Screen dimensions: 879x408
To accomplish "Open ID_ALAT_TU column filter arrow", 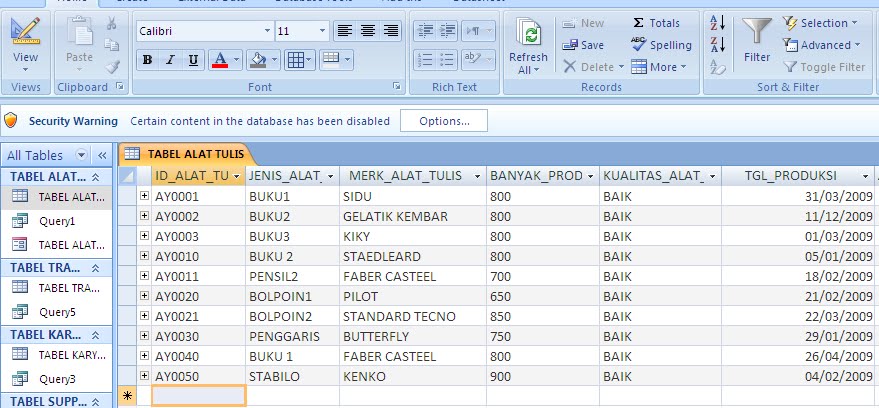I will point(237,176).
